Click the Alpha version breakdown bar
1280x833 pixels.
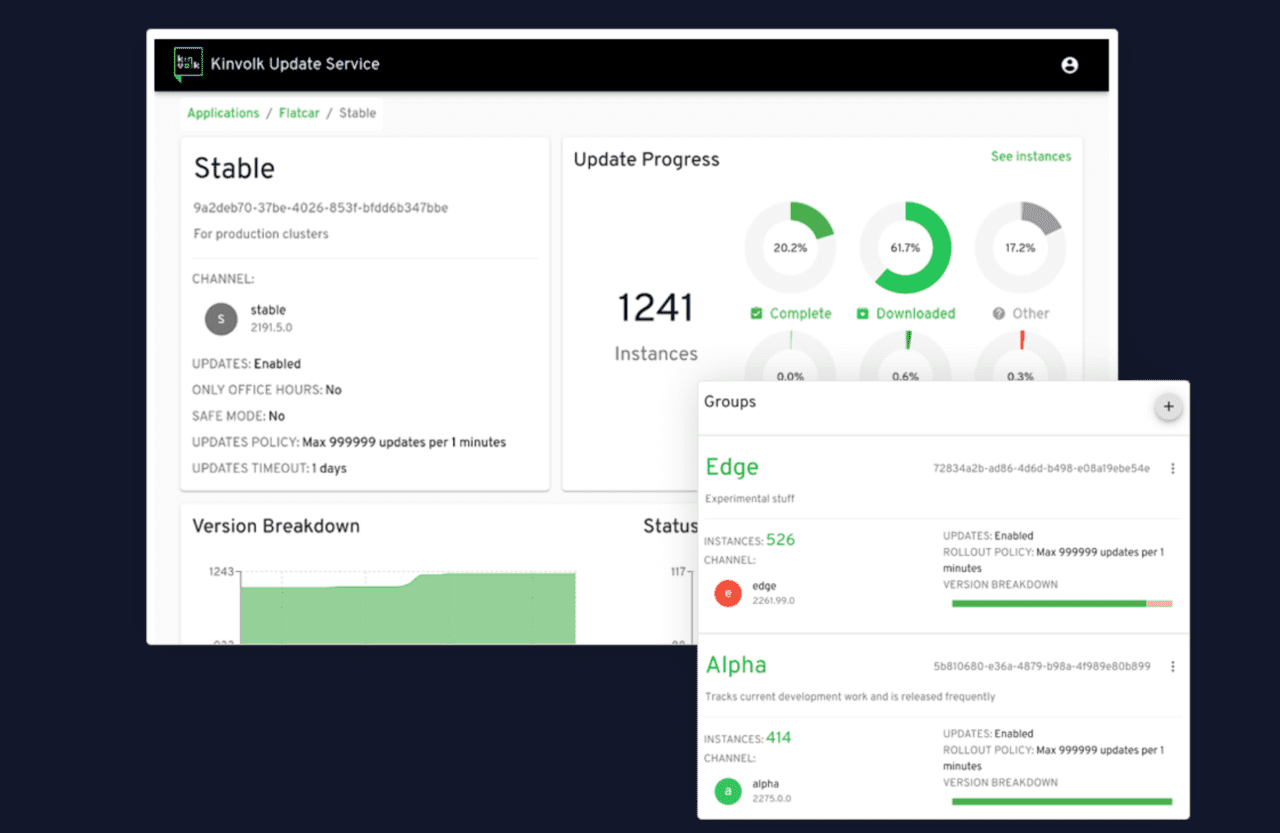tap(1062, 802)
